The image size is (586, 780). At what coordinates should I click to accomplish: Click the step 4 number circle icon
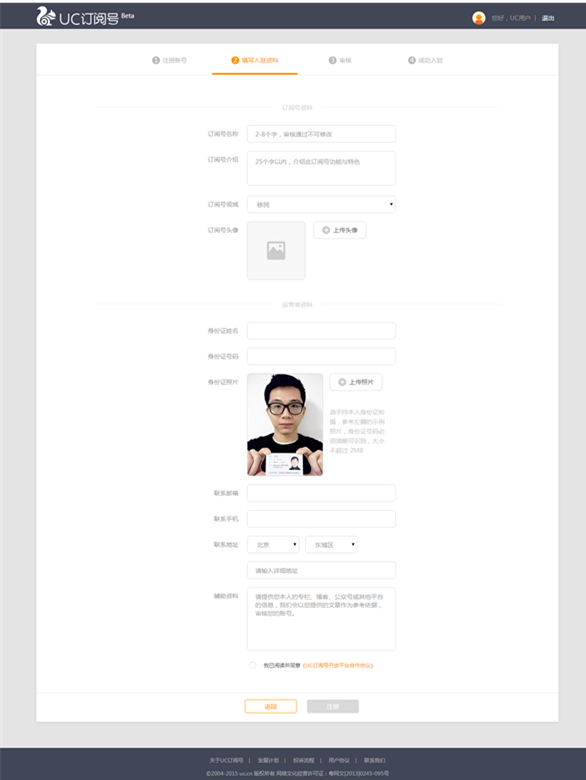click(412, 60)
